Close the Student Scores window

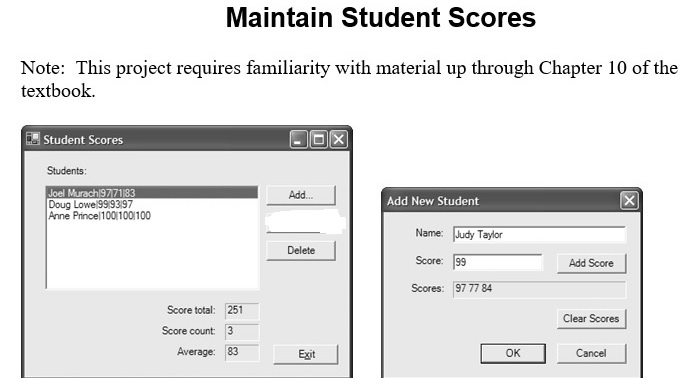[338, 140]
